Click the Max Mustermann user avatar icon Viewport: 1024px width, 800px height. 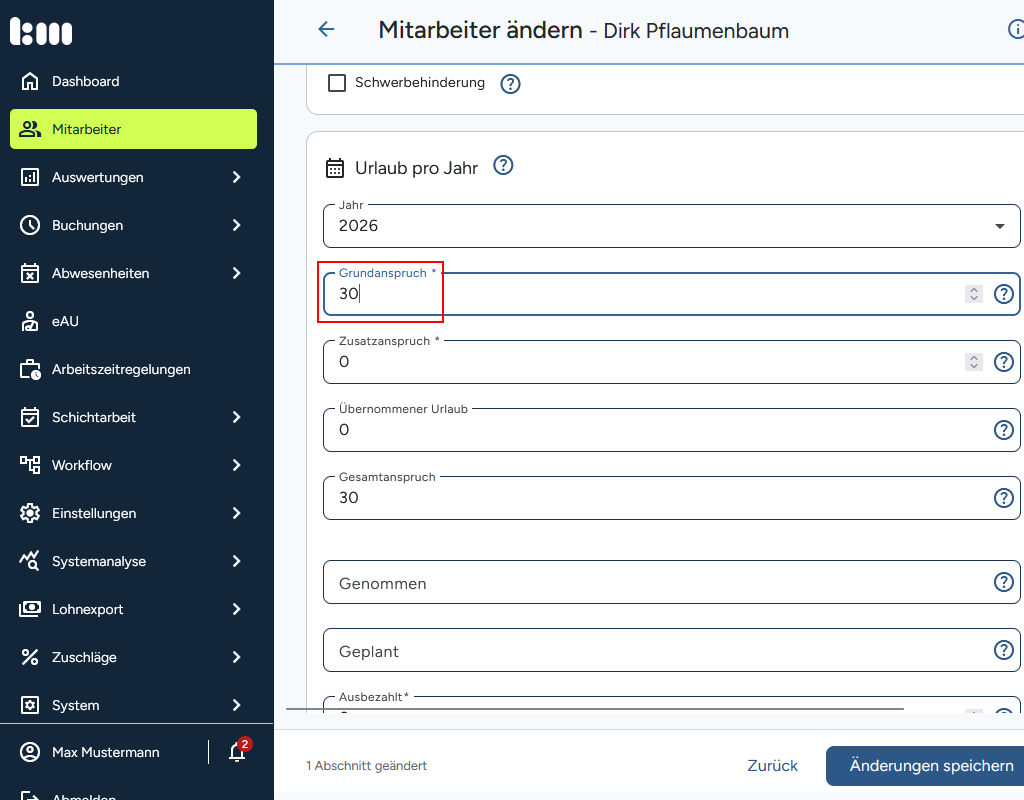(30, 752)
